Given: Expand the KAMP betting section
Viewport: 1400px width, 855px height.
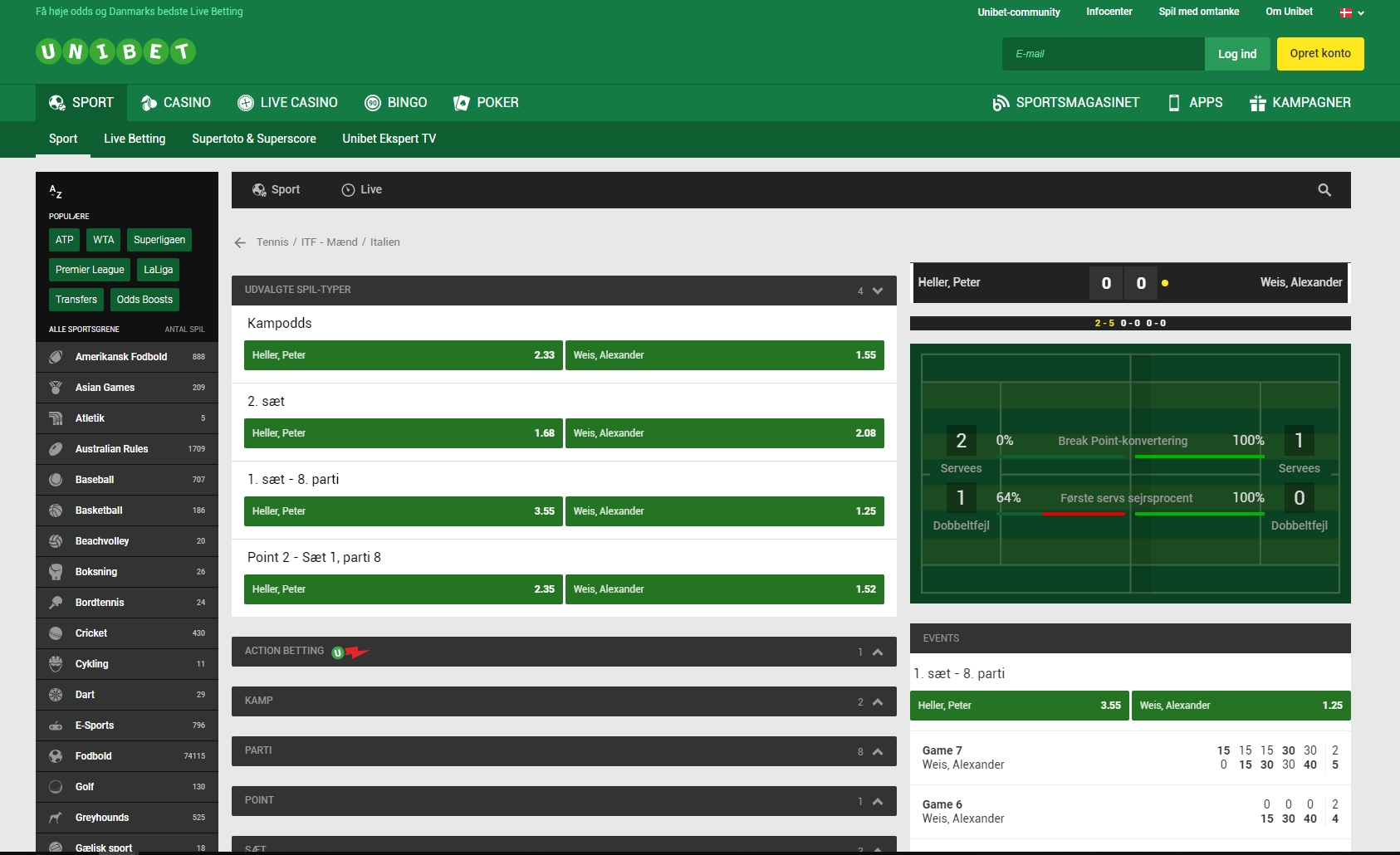Looking at the screenshot, I should [x=877, y=701].
